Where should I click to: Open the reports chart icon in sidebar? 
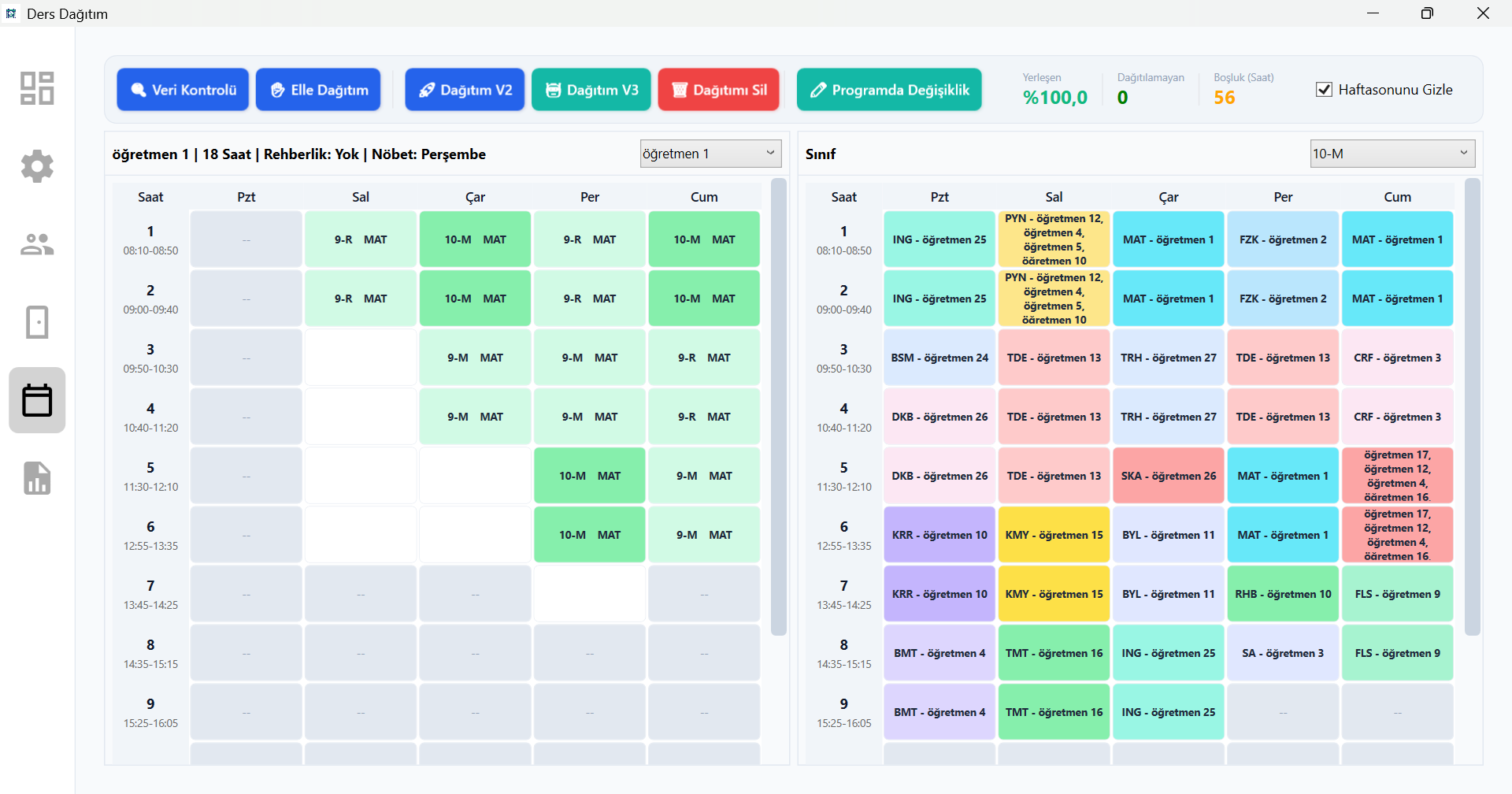pos(37,478)
